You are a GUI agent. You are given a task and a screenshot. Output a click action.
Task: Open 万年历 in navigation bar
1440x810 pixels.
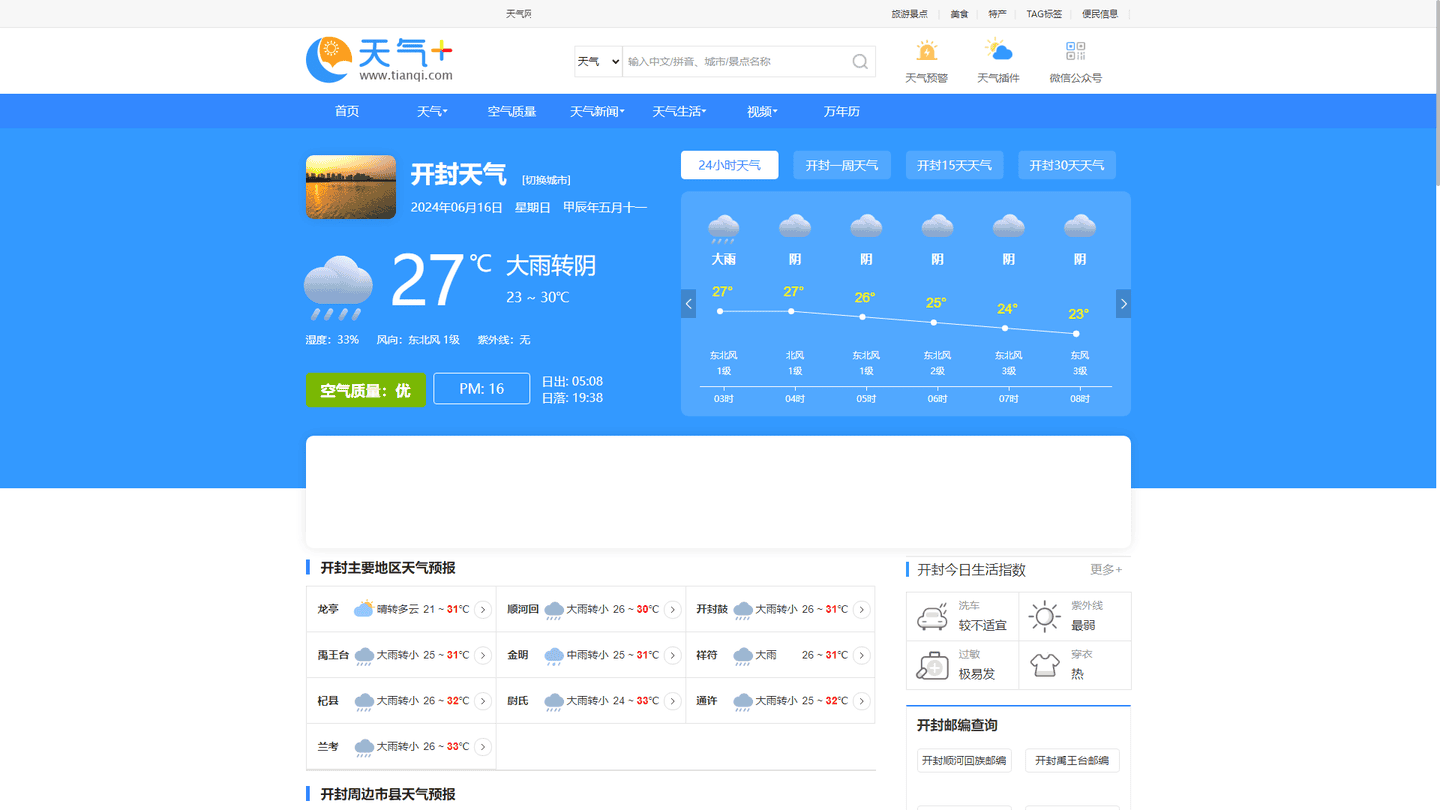click(x=842, y=111)
